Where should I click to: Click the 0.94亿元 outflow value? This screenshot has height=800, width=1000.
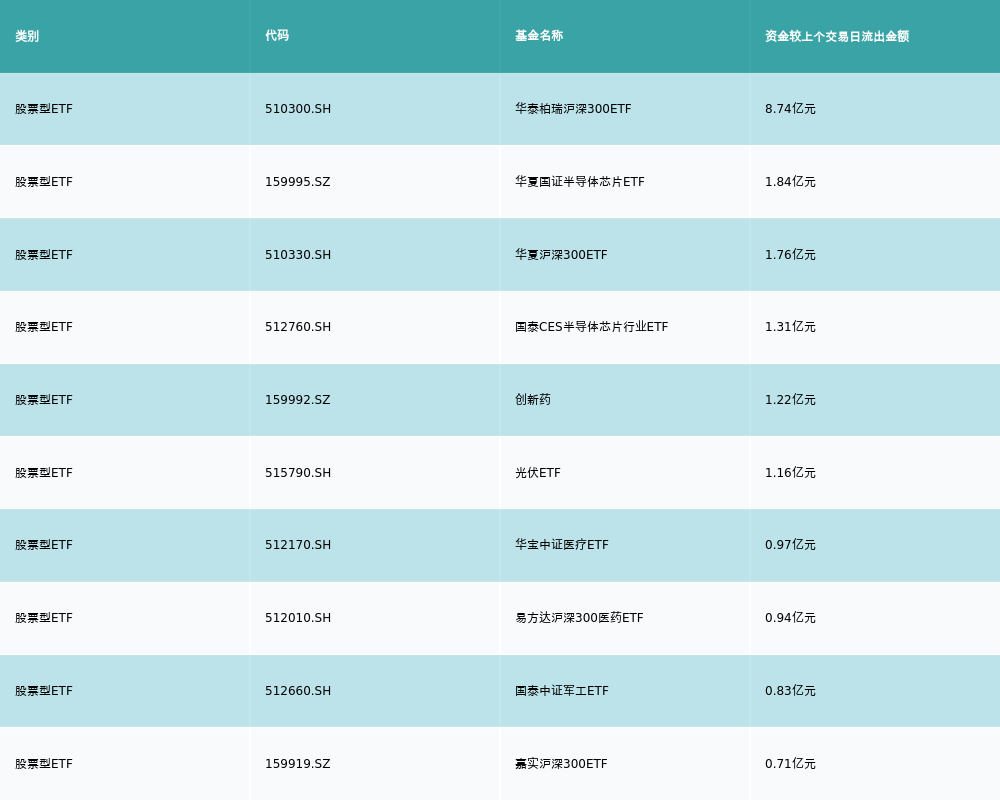point(790,618)
